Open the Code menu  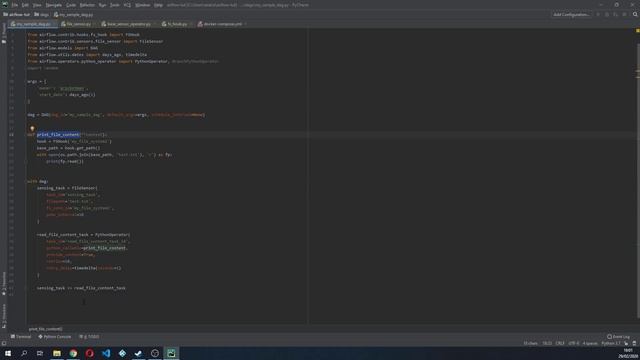coord(71,5)
